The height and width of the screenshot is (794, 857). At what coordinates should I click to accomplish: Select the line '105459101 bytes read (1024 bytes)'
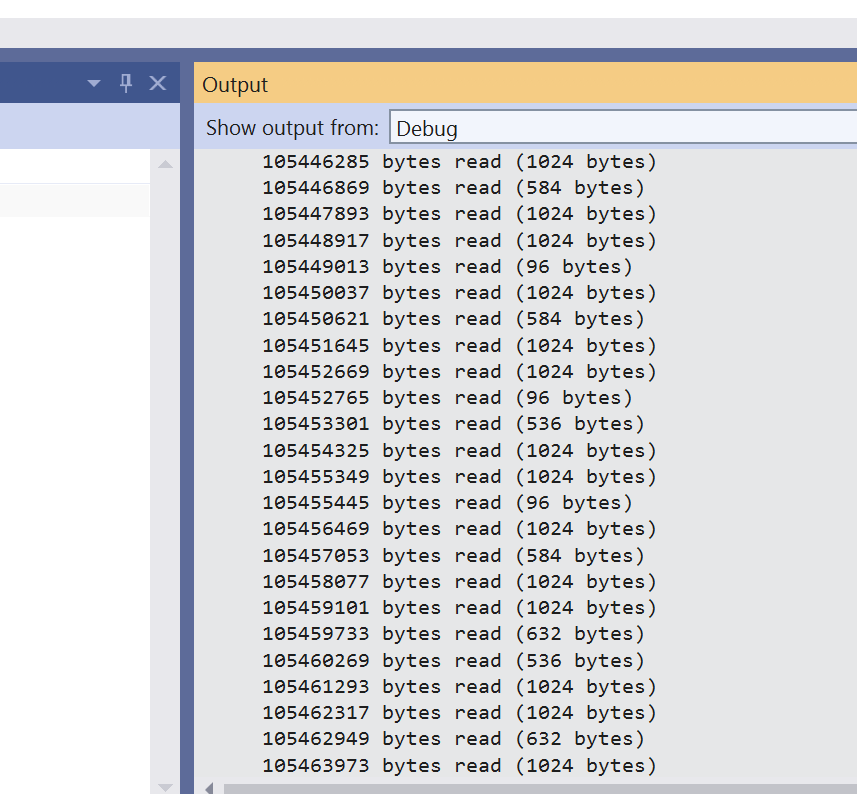[459, 608]
